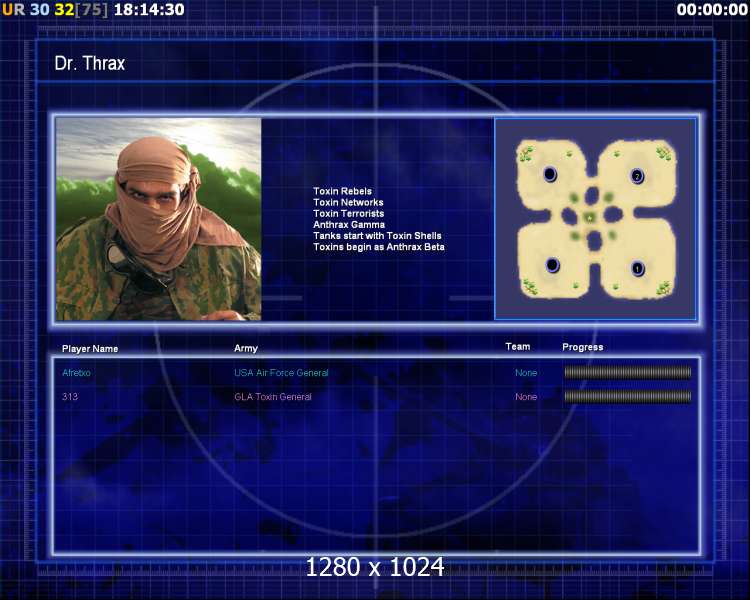Click the "Toxin Terrorists" bonus line
The image size is (750, 600).
pyautogui.click(x=348, y=213)
